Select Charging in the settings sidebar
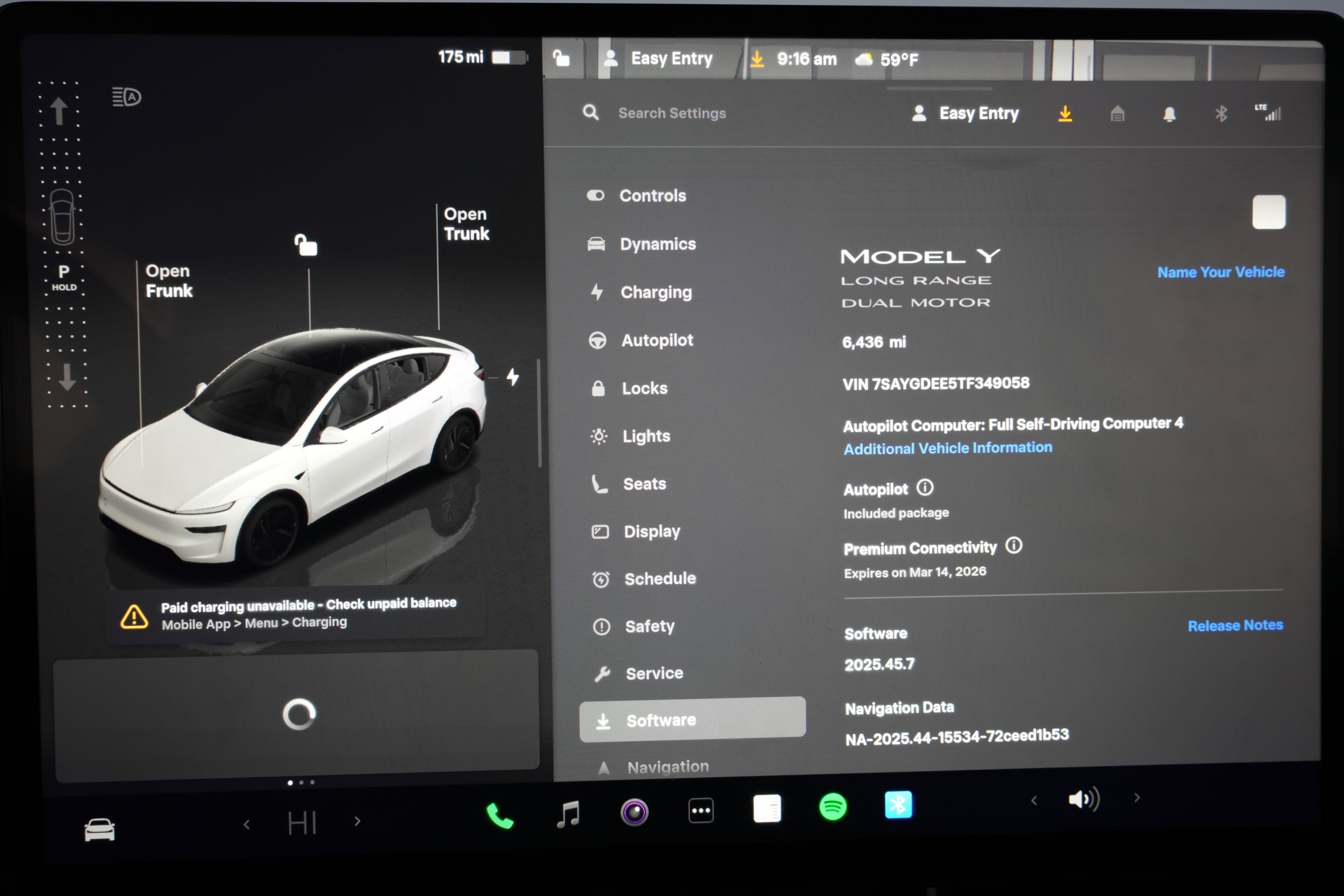1344x896 pixels. coord(656,292)
